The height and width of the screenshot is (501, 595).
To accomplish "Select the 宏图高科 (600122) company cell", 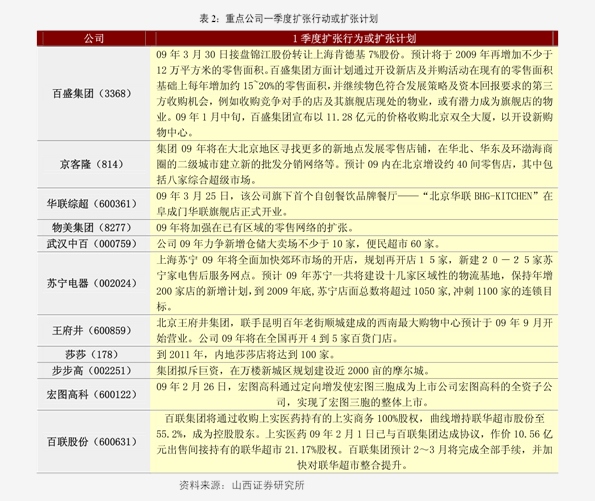I will [91, 395].
